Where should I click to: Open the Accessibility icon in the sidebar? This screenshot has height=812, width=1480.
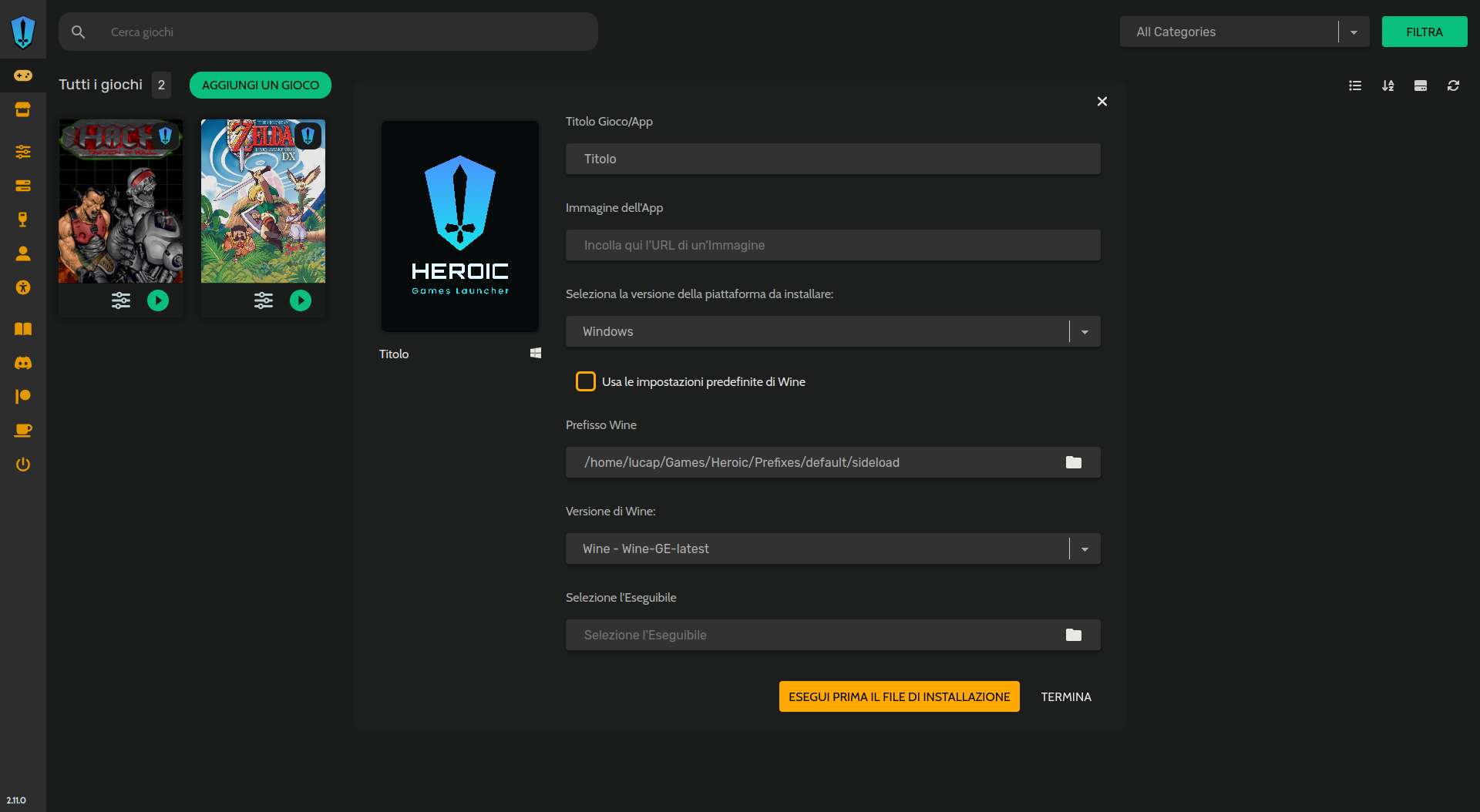(x=23, y=287)
